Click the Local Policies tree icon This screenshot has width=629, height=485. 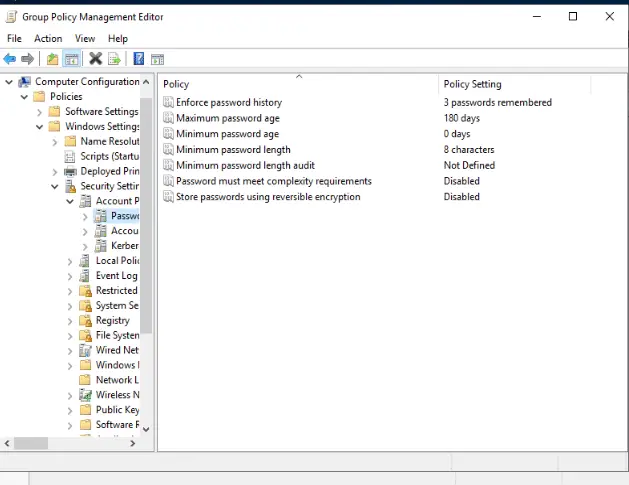pos(85,261)
